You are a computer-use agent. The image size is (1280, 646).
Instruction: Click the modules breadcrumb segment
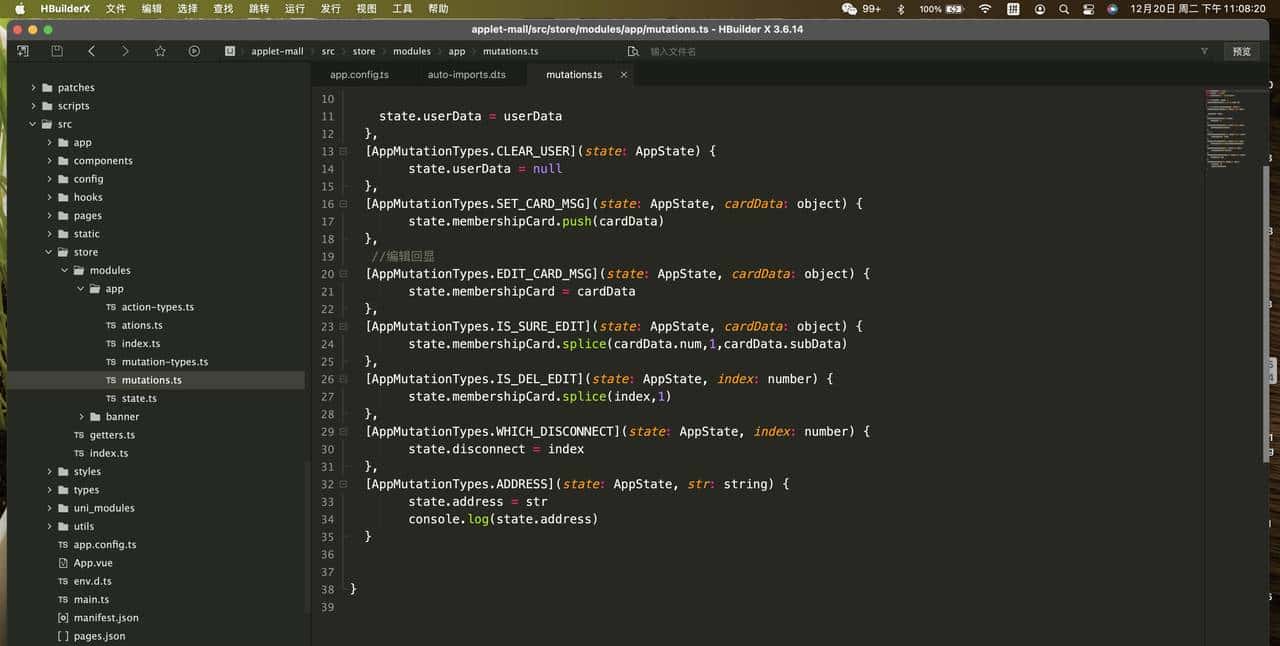pos(411,51)
